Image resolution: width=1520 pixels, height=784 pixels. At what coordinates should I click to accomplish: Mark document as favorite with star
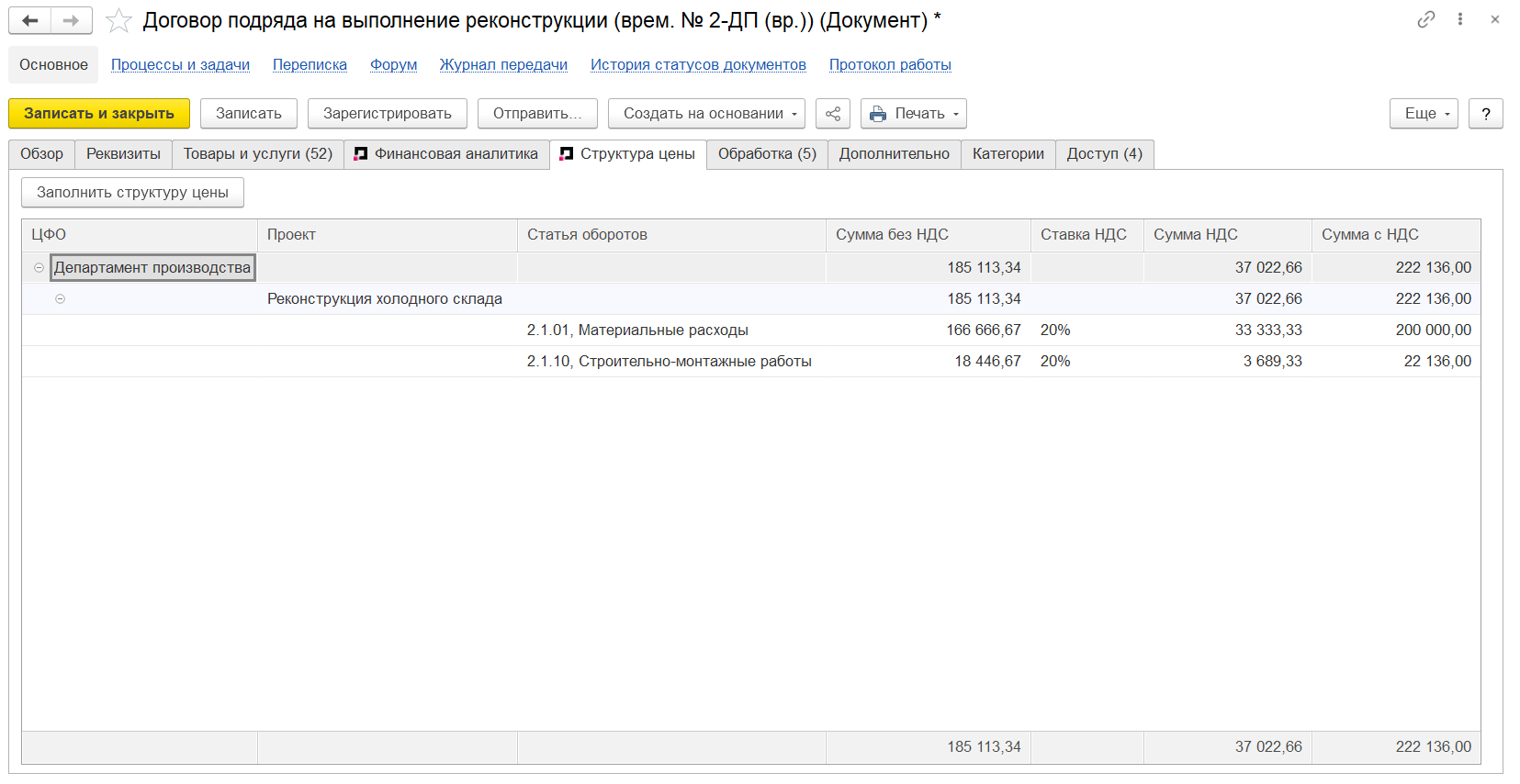118,20
